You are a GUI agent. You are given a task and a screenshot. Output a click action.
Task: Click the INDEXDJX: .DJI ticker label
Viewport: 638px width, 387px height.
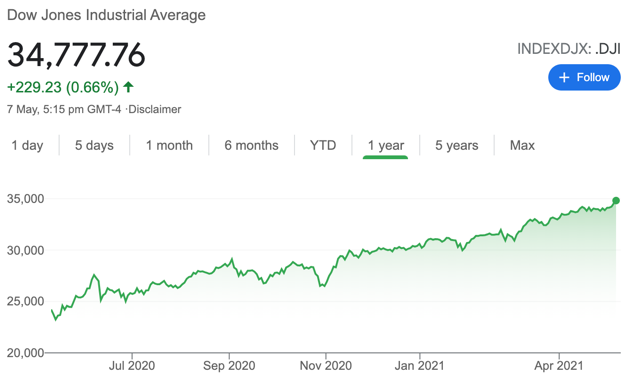click(568, 49)
